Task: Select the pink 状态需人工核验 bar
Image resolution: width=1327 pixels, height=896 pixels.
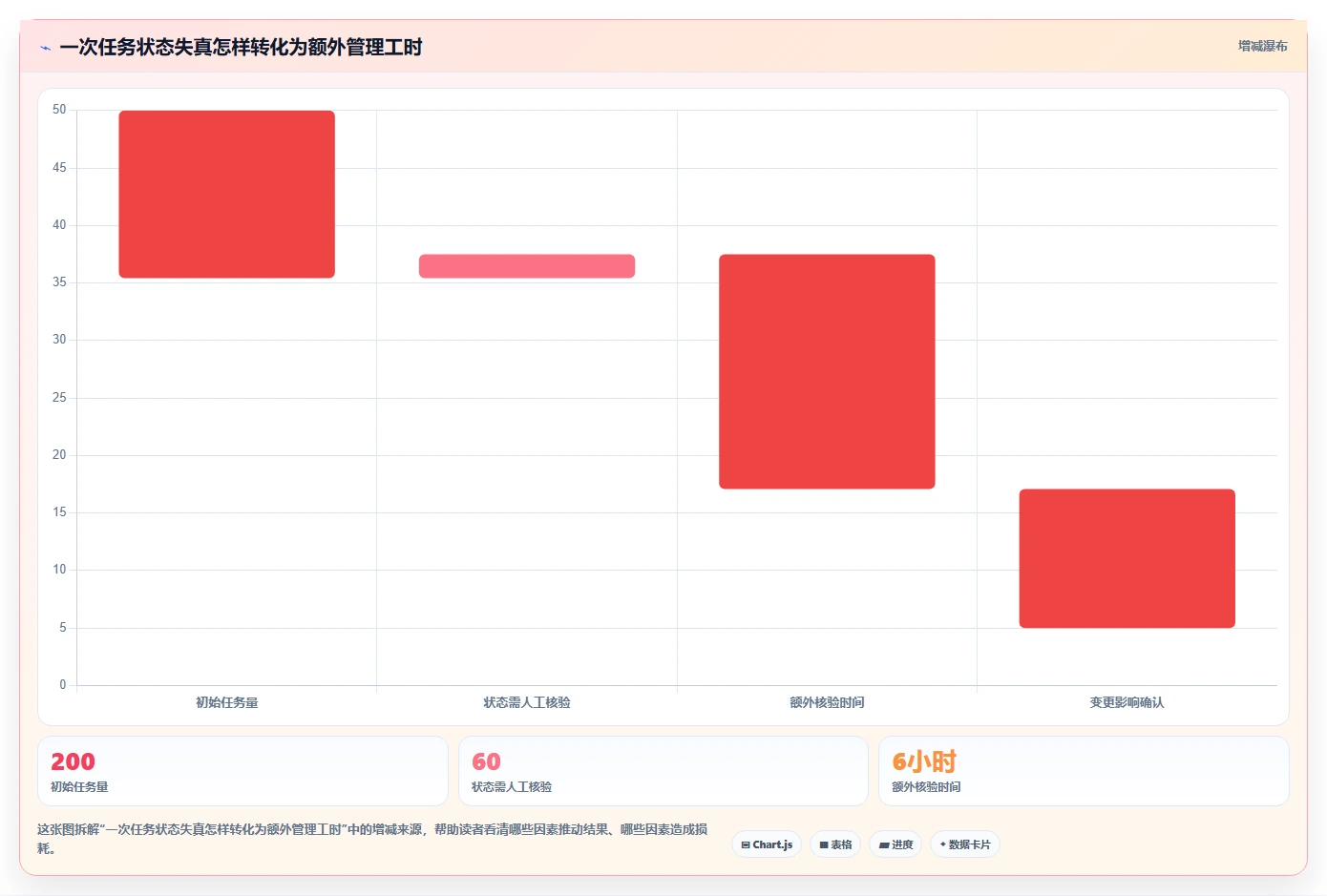Action: pyautogui.click(x=527, y=266)
